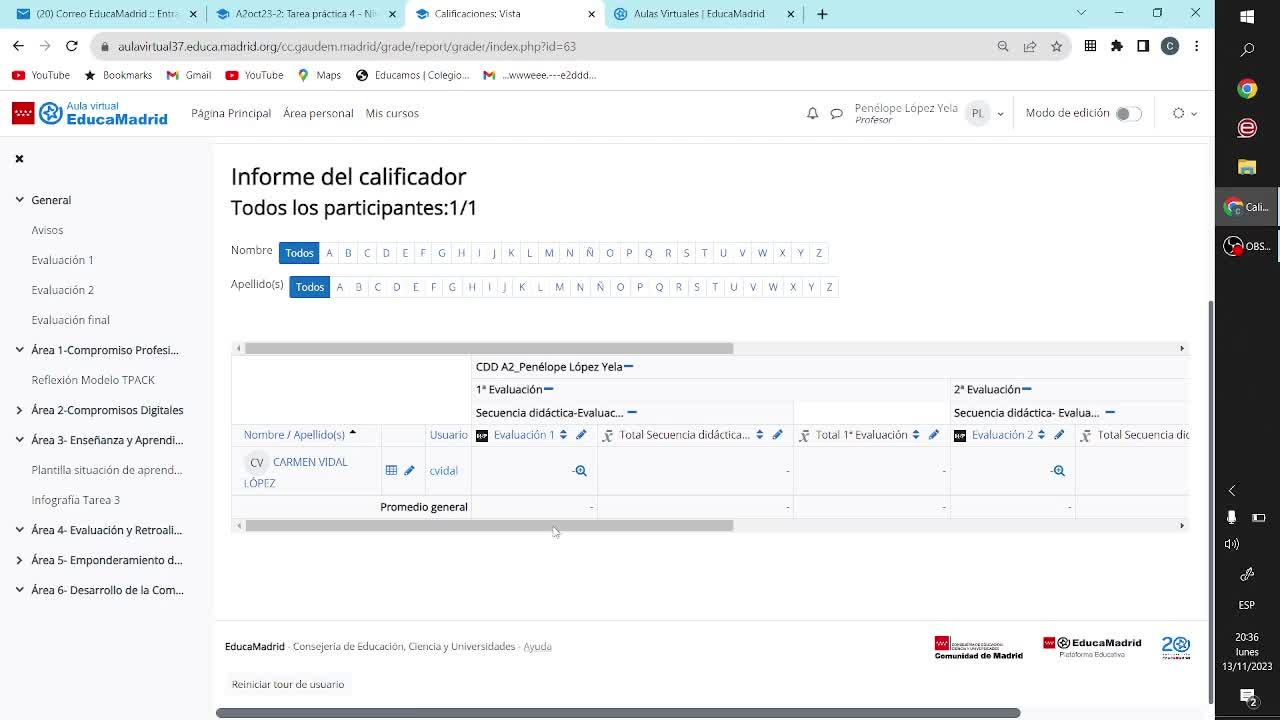Close the course index drawer
This screenshot has height=720, width=1280.
tap(19, 158)
